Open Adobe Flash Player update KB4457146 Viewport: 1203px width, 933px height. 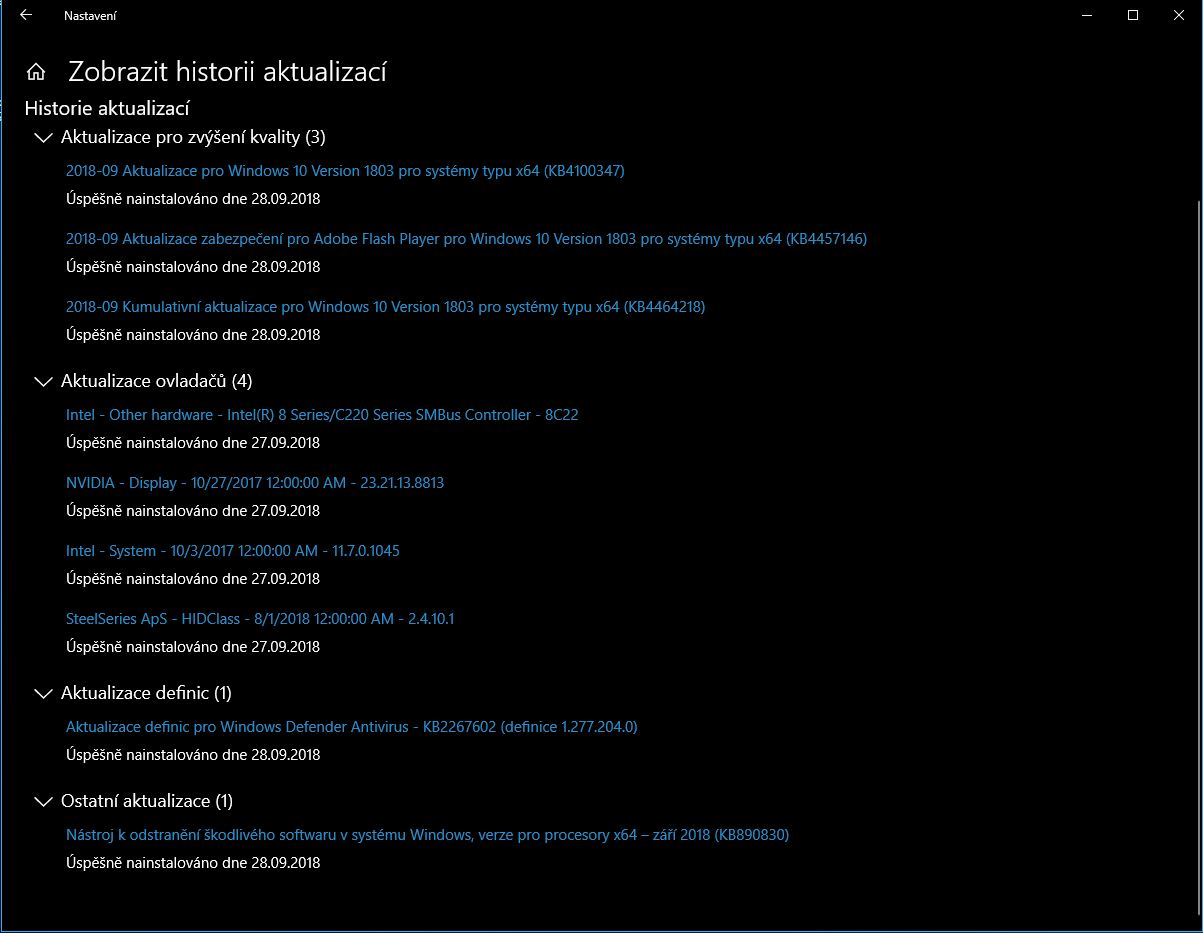pyautogui.click(x=466, y=239)
